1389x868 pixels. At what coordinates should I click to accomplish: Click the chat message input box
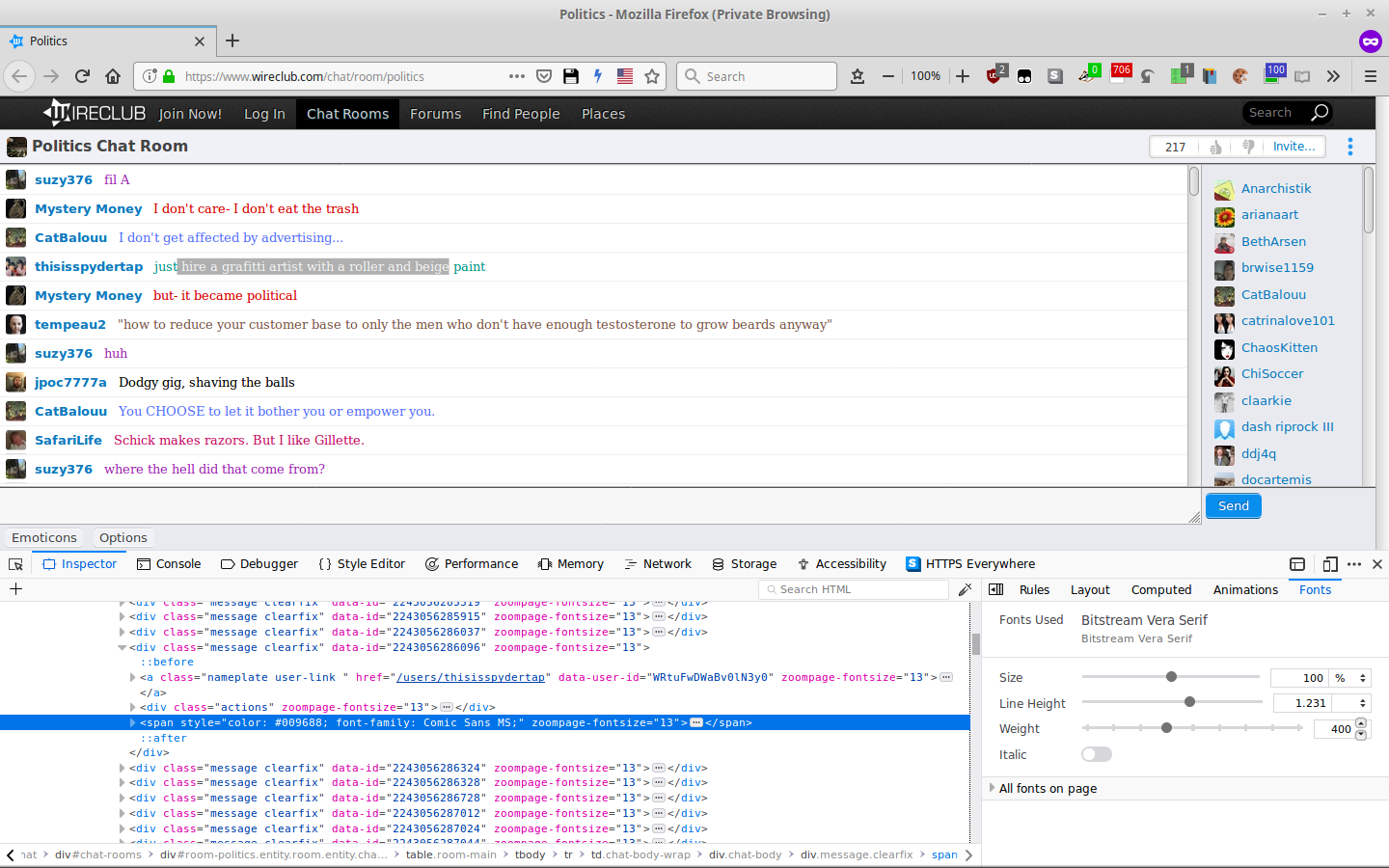pyautogui.click(x=601, y=506)
